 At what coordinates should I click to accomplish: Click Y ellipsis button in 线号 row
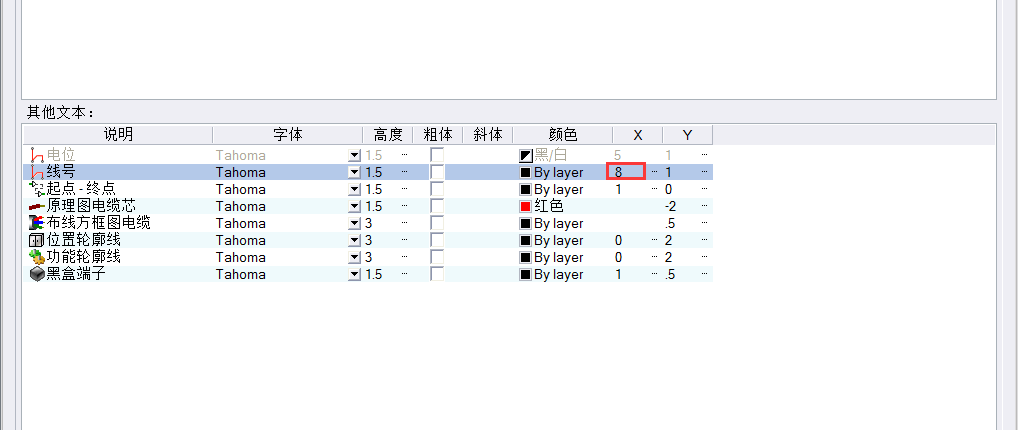704,172
